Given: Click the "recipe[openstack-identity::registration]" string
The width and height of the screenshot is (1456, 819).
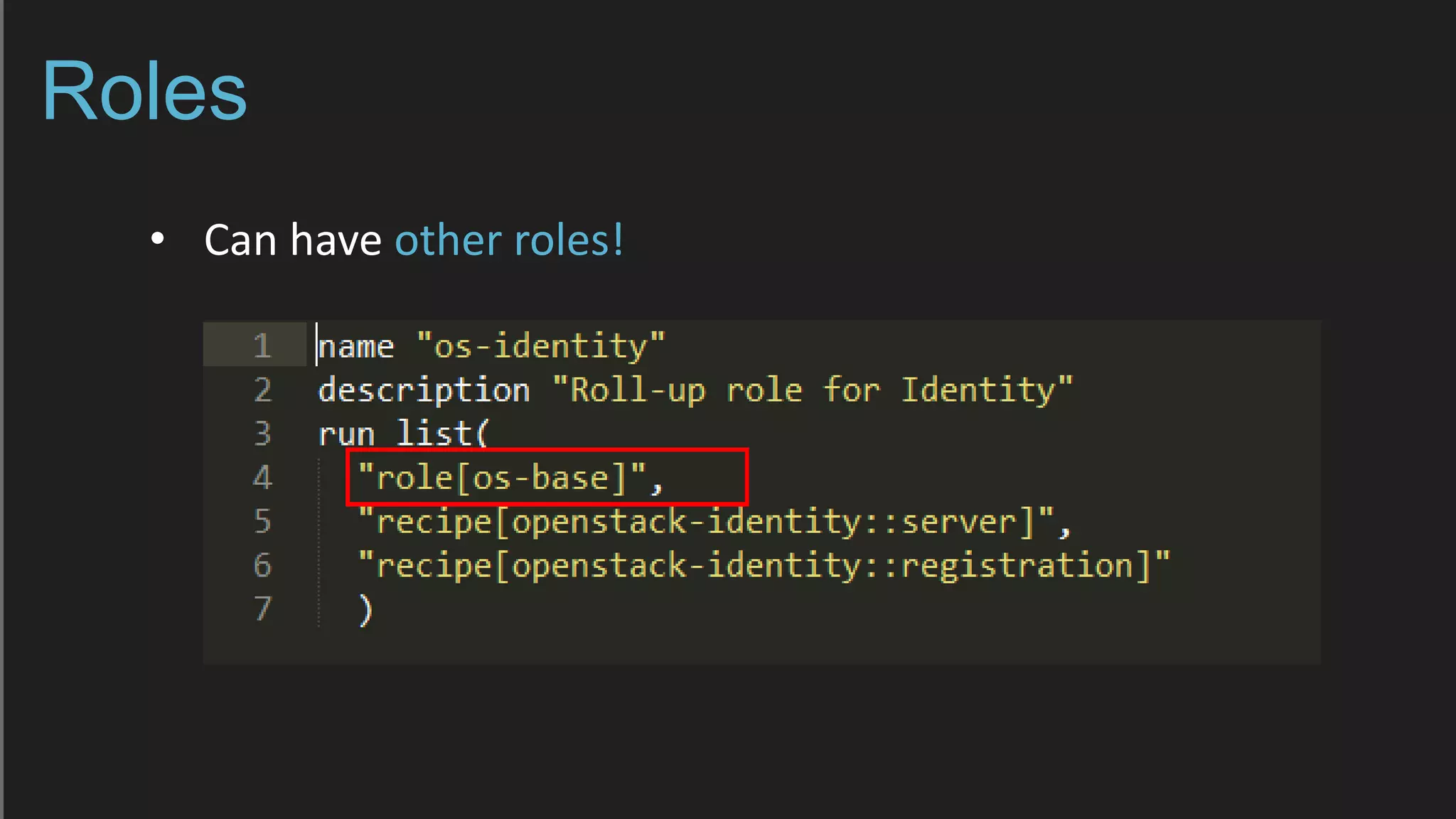Looking at the screenshot, I should [x=764, y=566].
